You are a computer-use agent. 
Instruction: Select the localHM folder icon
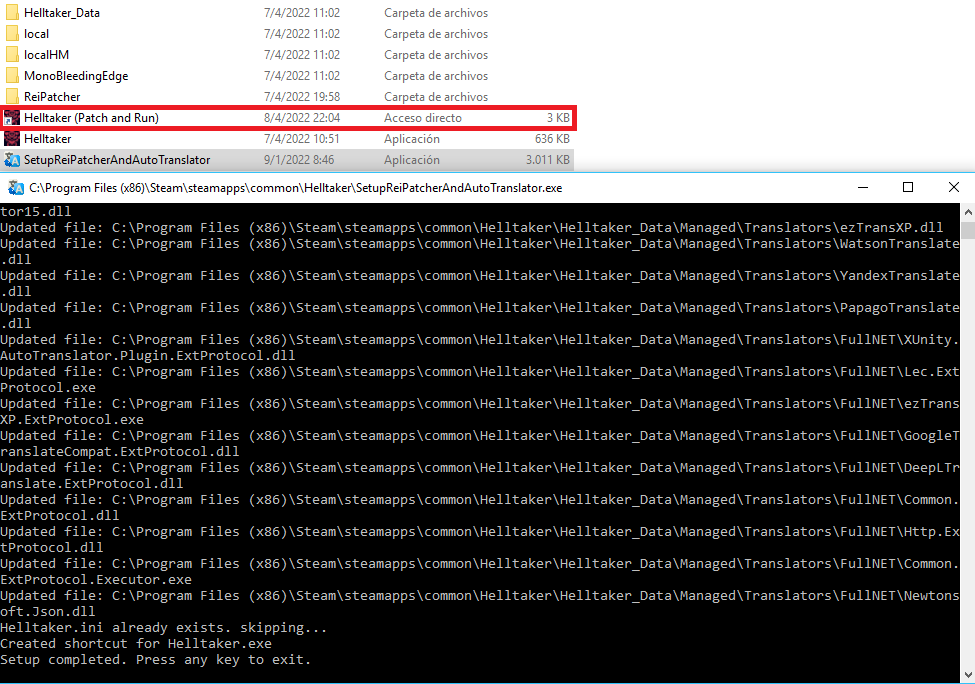(x=12, y=55)
